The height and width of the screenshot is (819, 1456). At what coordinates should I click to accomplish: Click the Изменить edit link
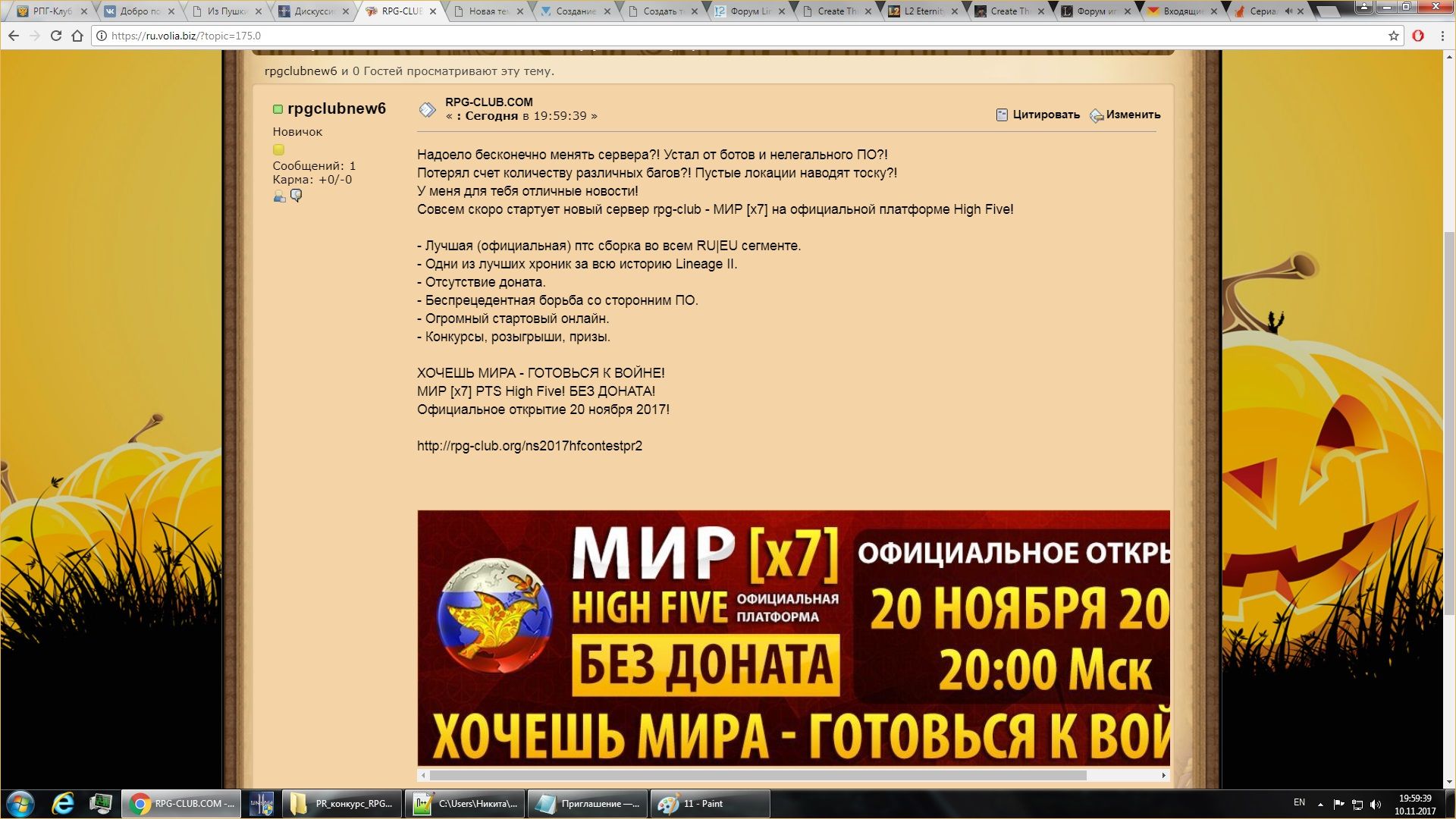pyautogui.click(x=1133, y=115)
